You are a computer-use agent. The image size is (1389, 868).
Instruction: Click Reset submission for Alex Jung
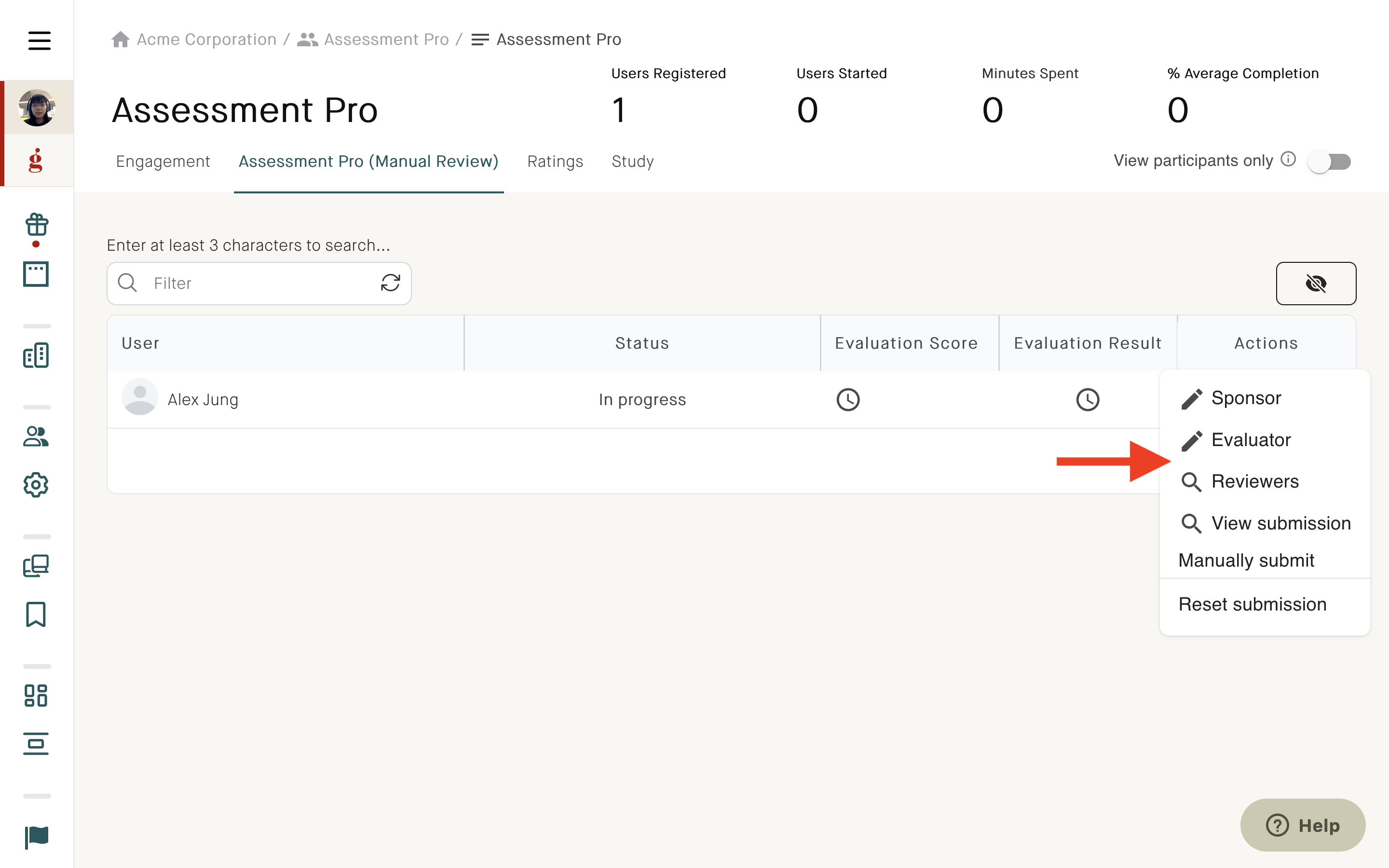[x=1252, y=604]
